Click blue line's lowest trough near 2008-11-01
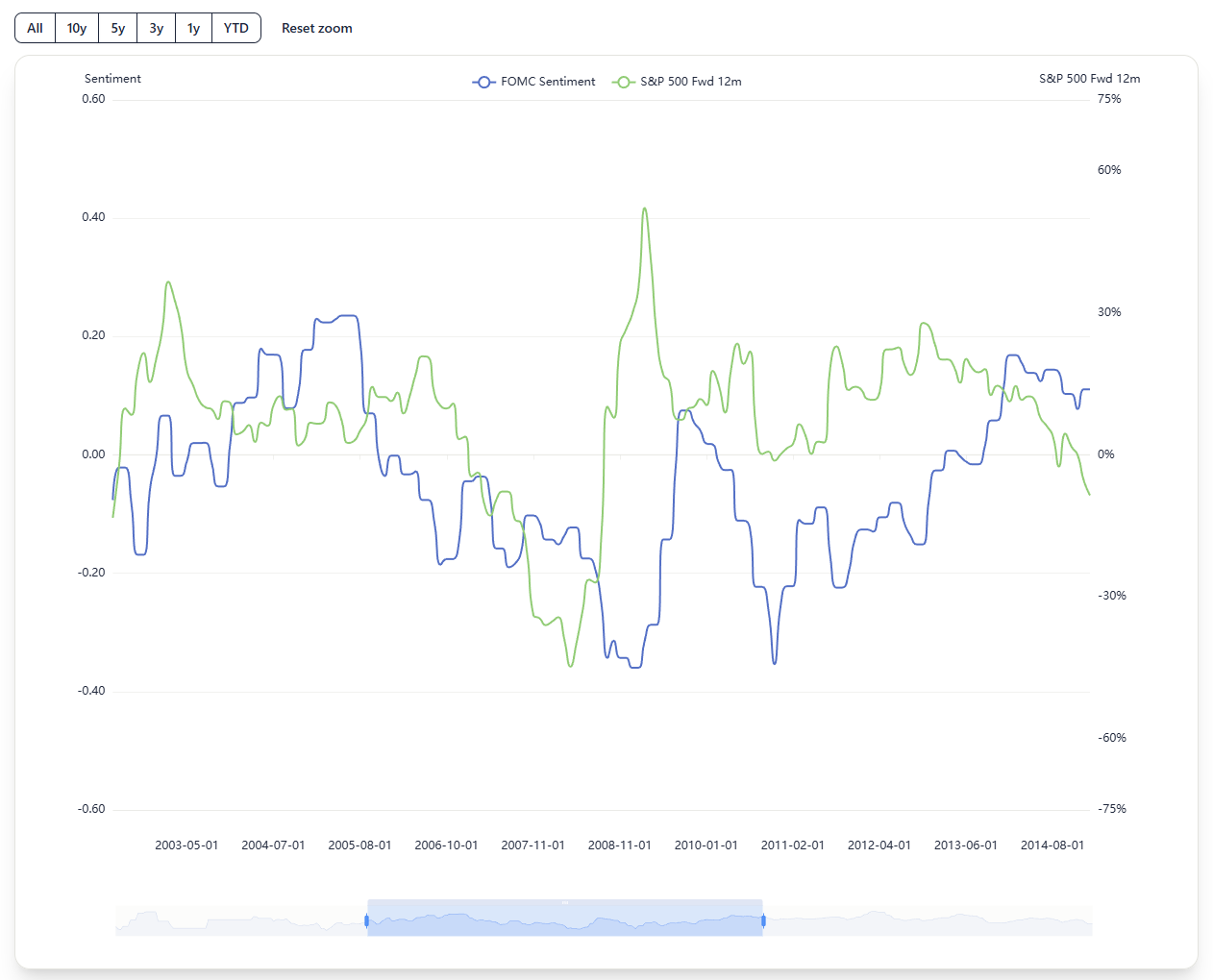This screenshot has width=1213, height=980. (x=635, y=667)
